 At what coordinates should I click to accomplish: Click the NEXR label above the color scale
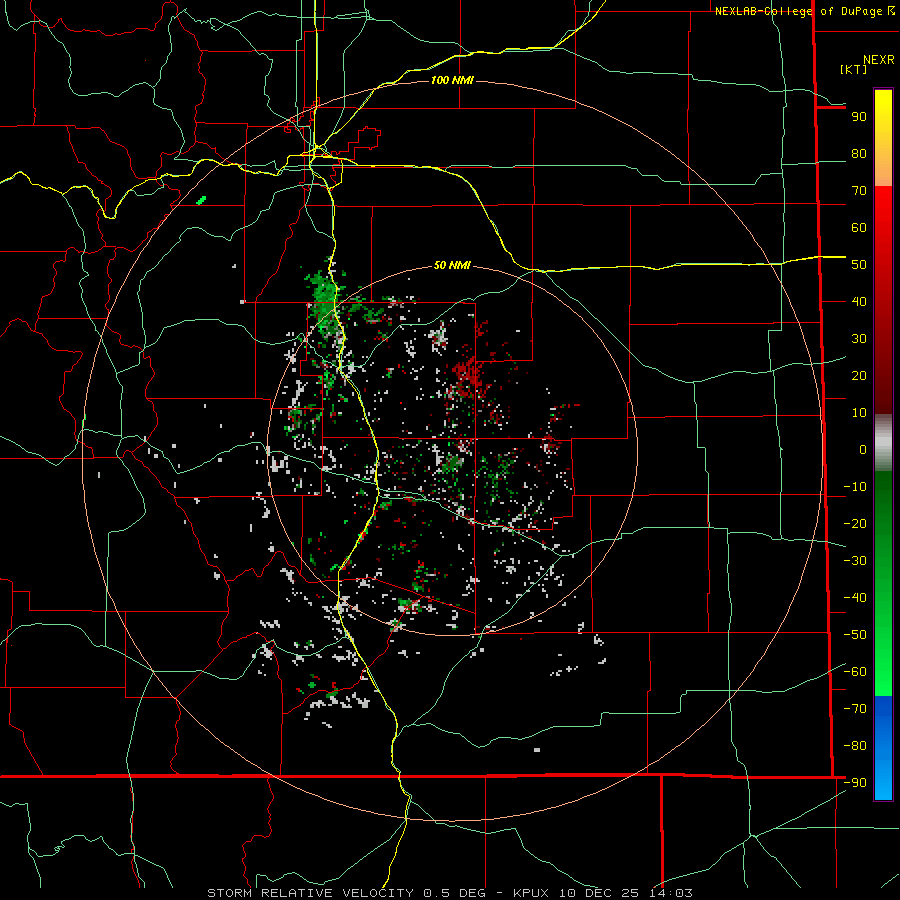coord(879,60)
